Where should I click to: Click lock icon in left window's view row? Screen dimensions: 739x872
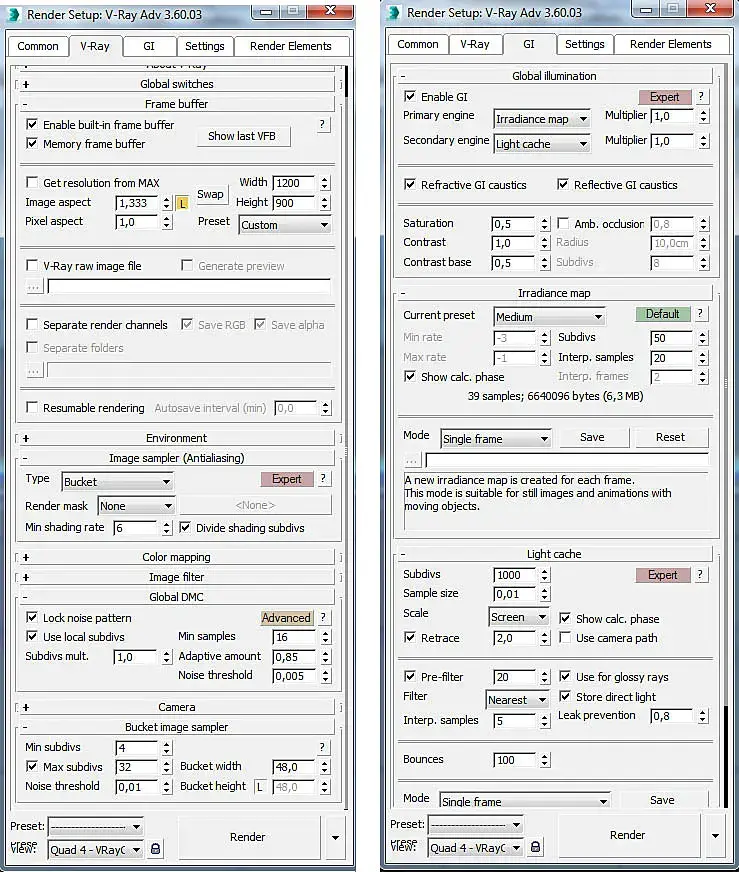pyautogui.click(x=156, y=849)
